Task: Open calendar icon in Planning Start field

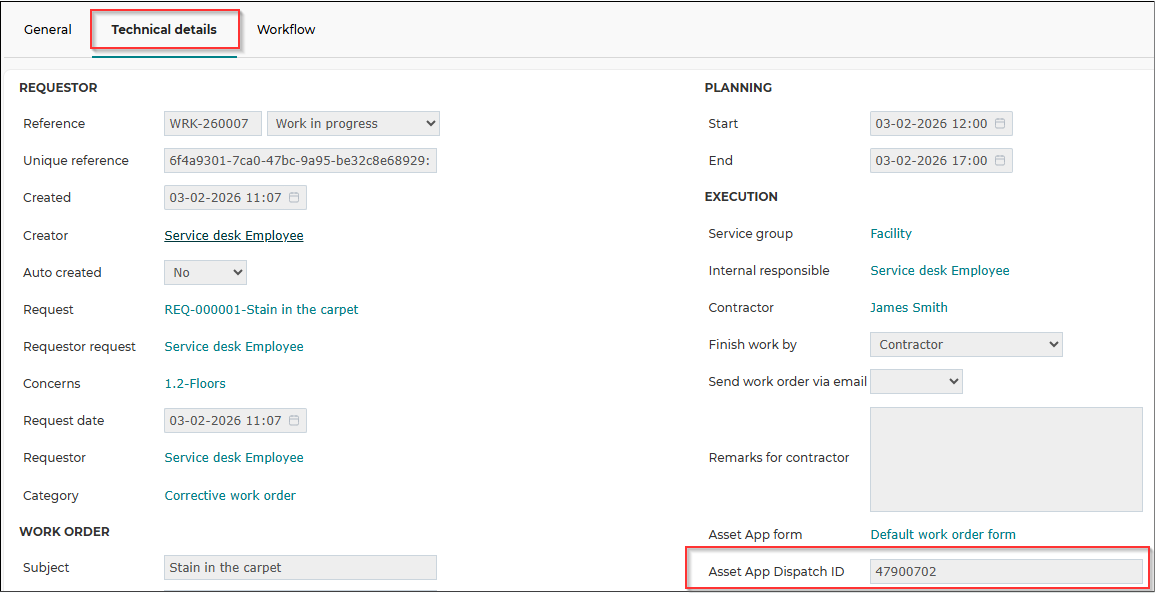Action: point(1000,124)
